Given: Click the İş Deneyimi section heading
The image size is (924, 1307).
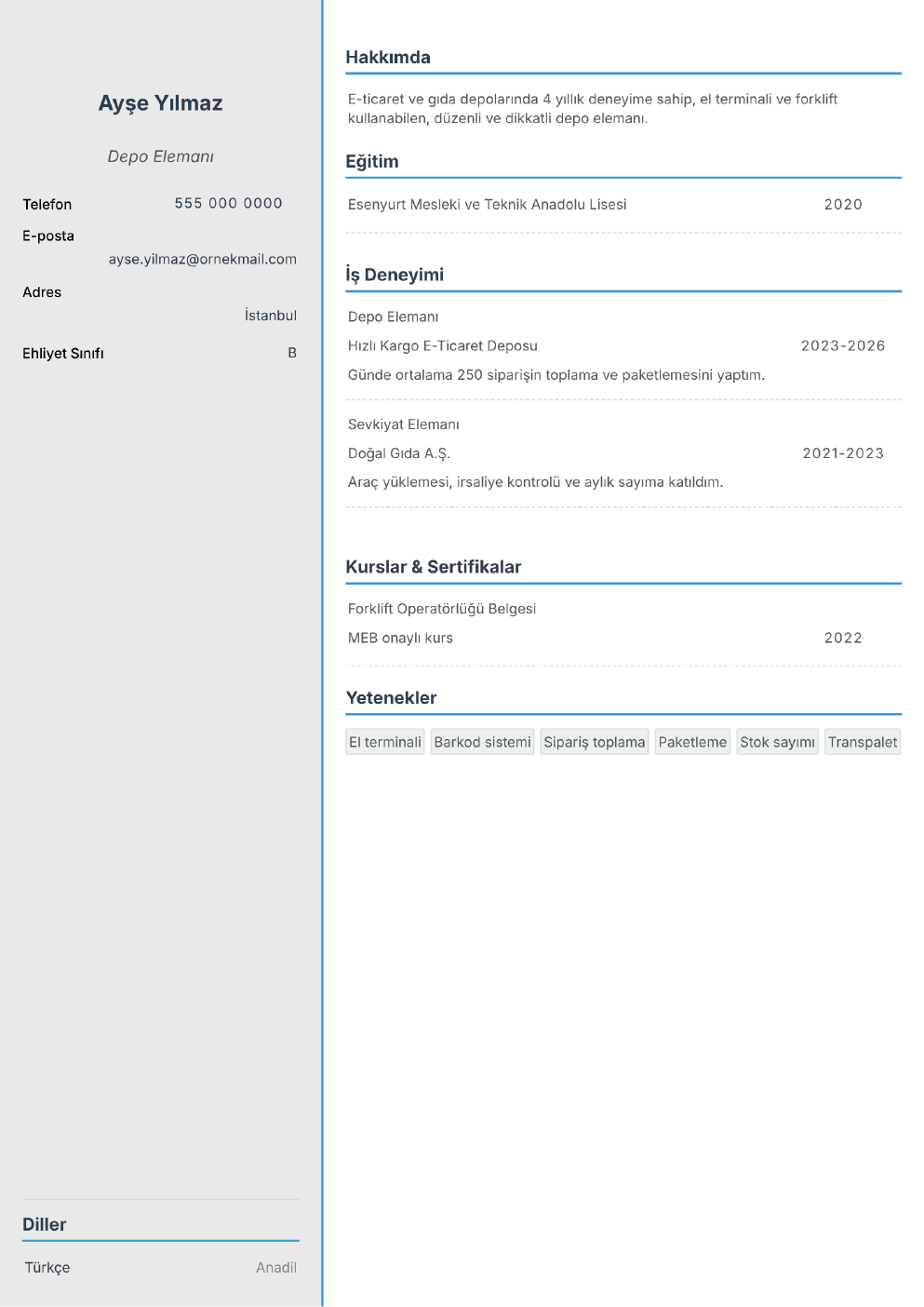Looking at the screenshot, I should coord(395,275).
